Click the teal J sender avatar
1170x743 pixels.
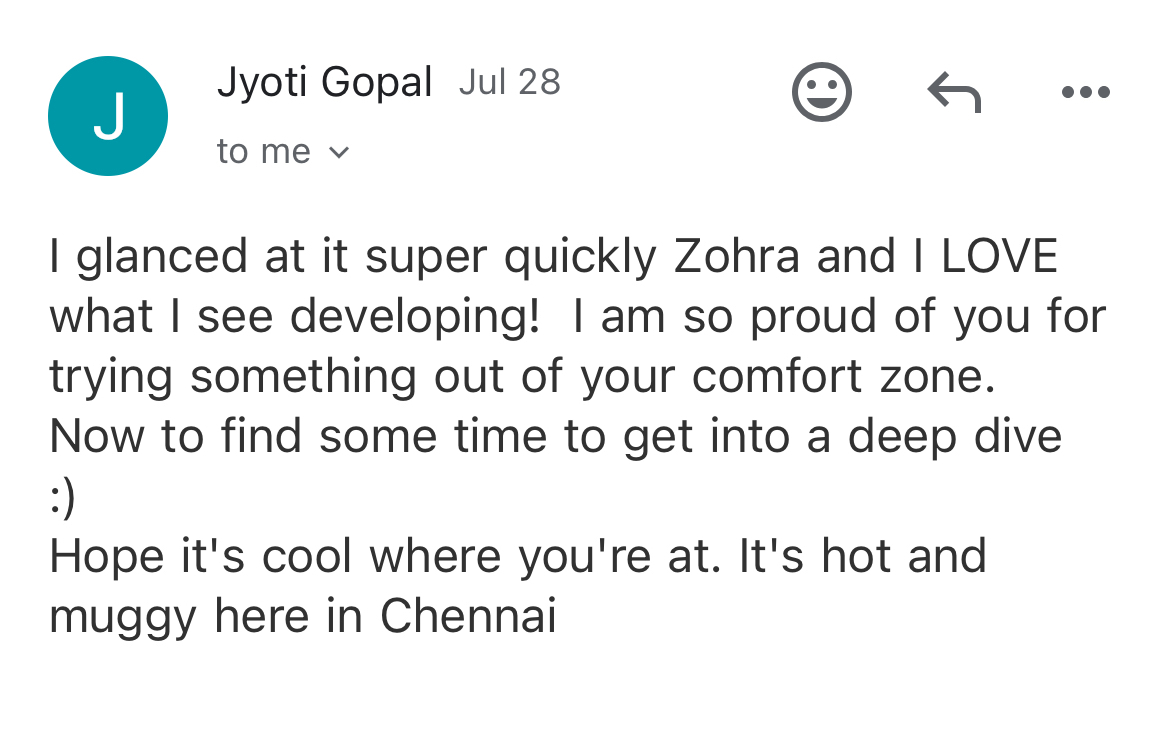point(108,116)
